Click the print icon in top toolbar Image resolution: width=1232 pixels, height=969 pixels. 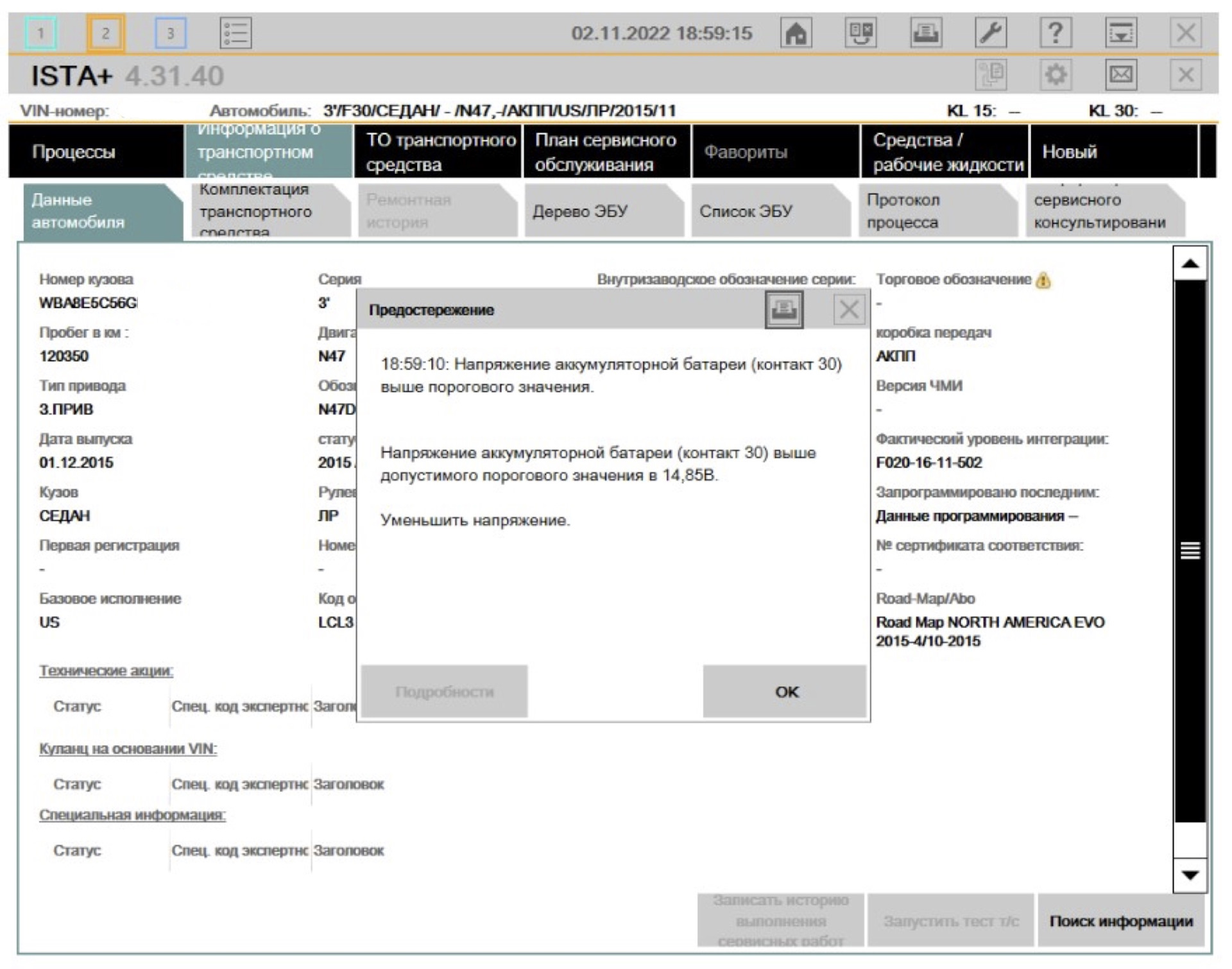(x=926, y=32)
